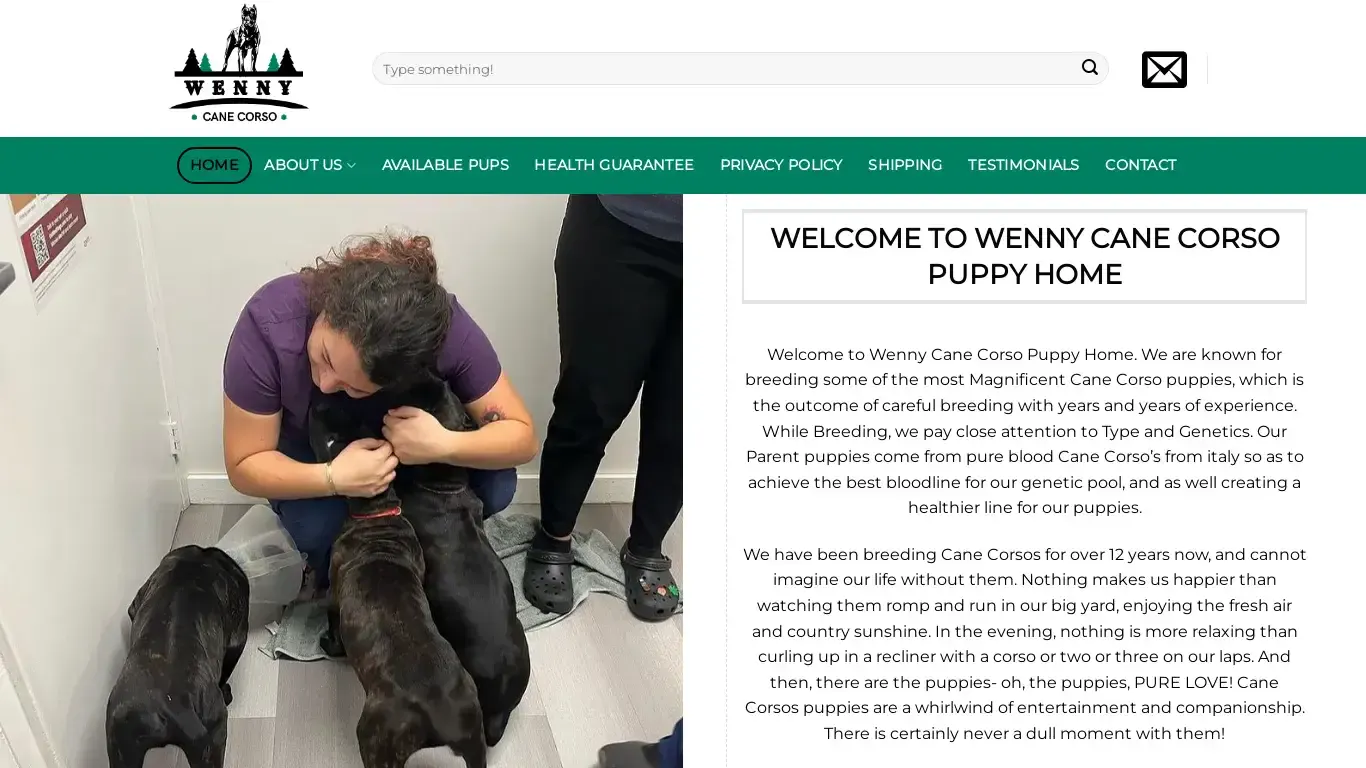Select Health Guarantee in navigation
The image size is (1366, 768).
(614, 165)
